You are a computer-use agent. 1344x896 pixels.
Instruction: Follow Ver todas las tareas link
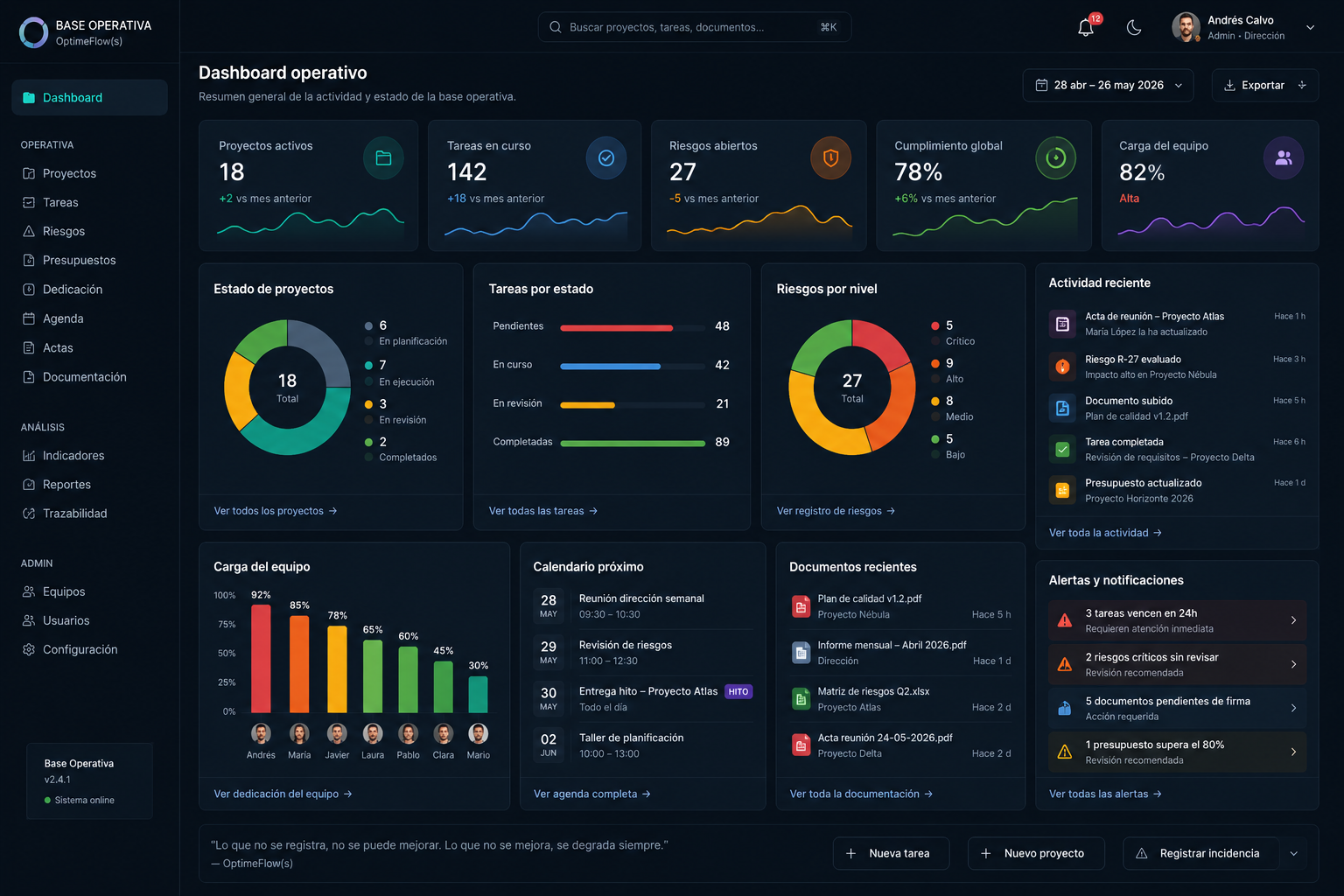(543, 511)
